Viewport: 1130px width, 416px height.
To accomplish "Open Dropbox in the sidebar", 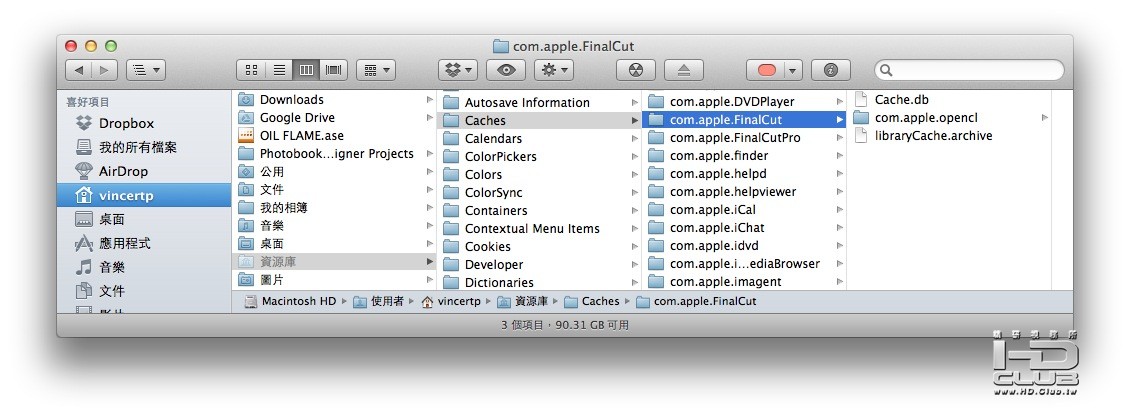I will [144, 123].
